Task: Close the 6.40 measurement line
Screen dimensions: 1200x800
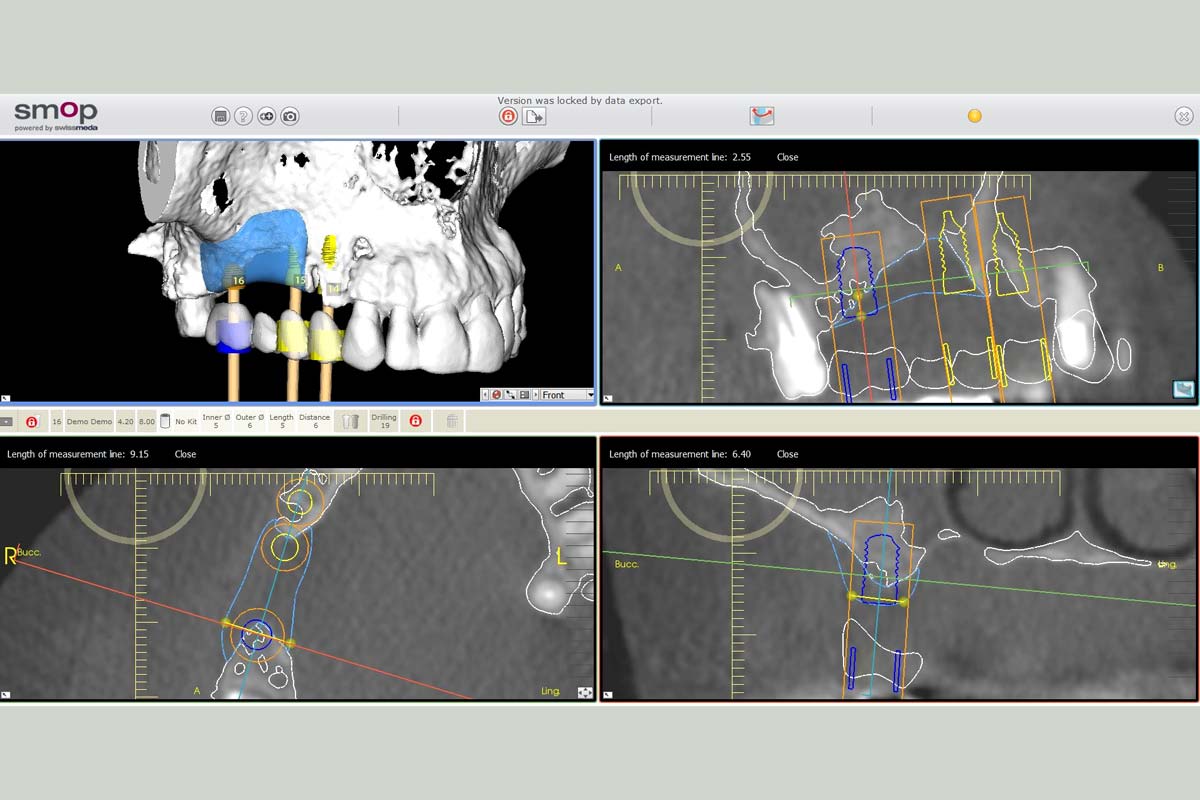Action: pos(787,454)
